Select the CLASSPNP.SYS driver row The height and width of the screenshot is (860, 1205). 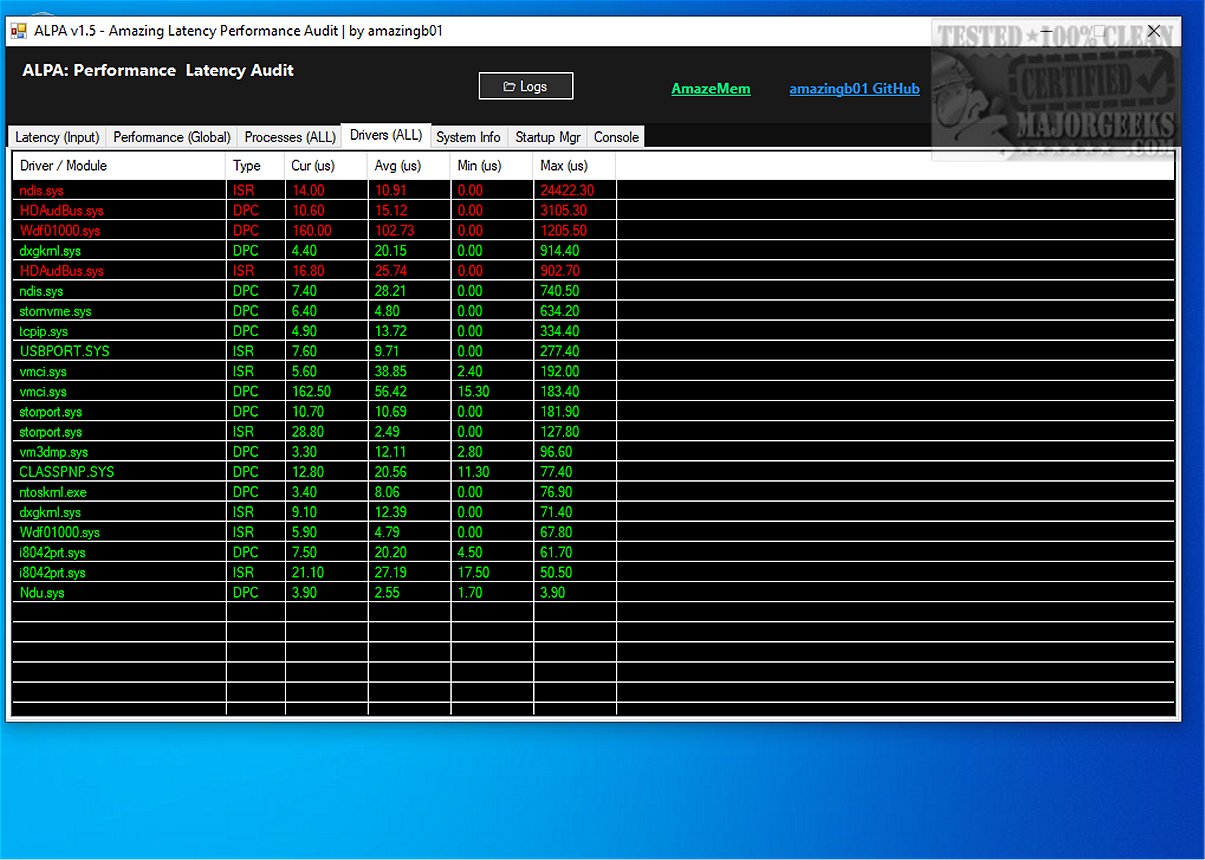point(593,472)
